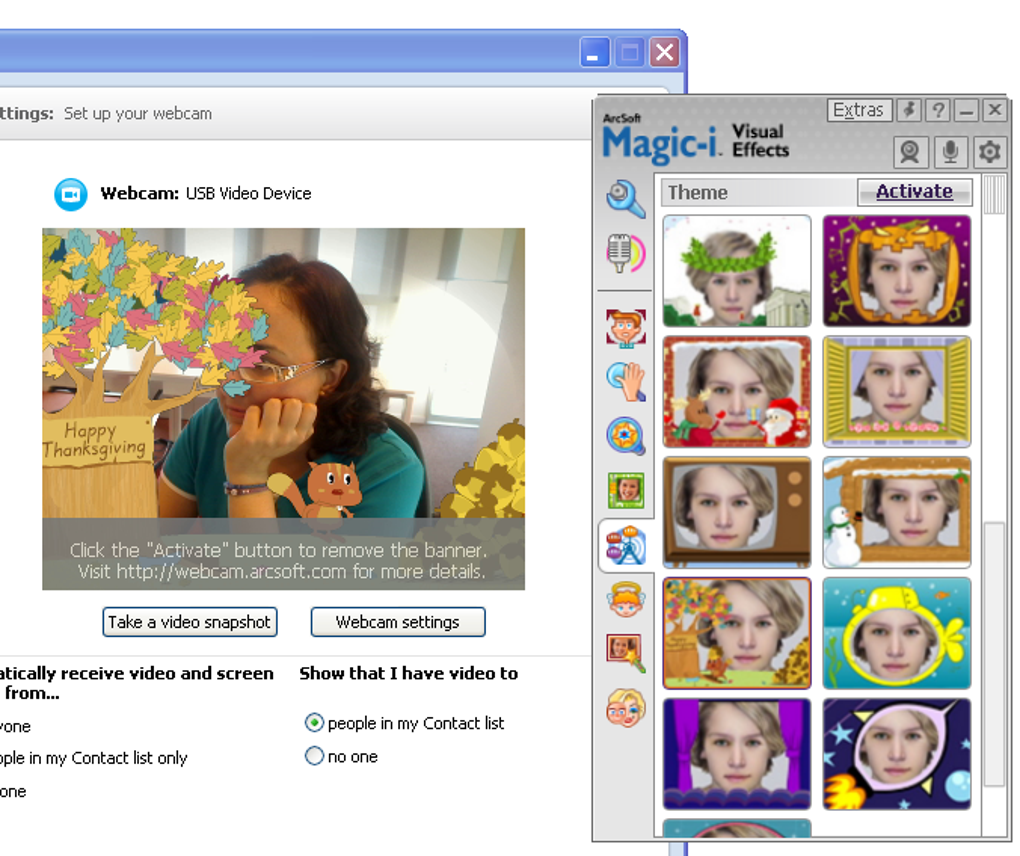This screenshot has height=856, width=1020.
Task: Open Magic-i settings gear icon
Action: pyautogui.click(x=989, y=152)
